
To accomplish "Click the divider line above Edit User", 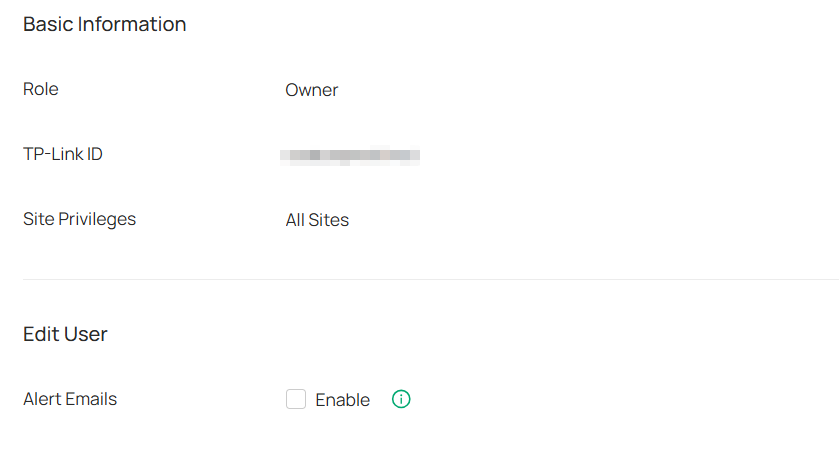I will coord(430,279).
